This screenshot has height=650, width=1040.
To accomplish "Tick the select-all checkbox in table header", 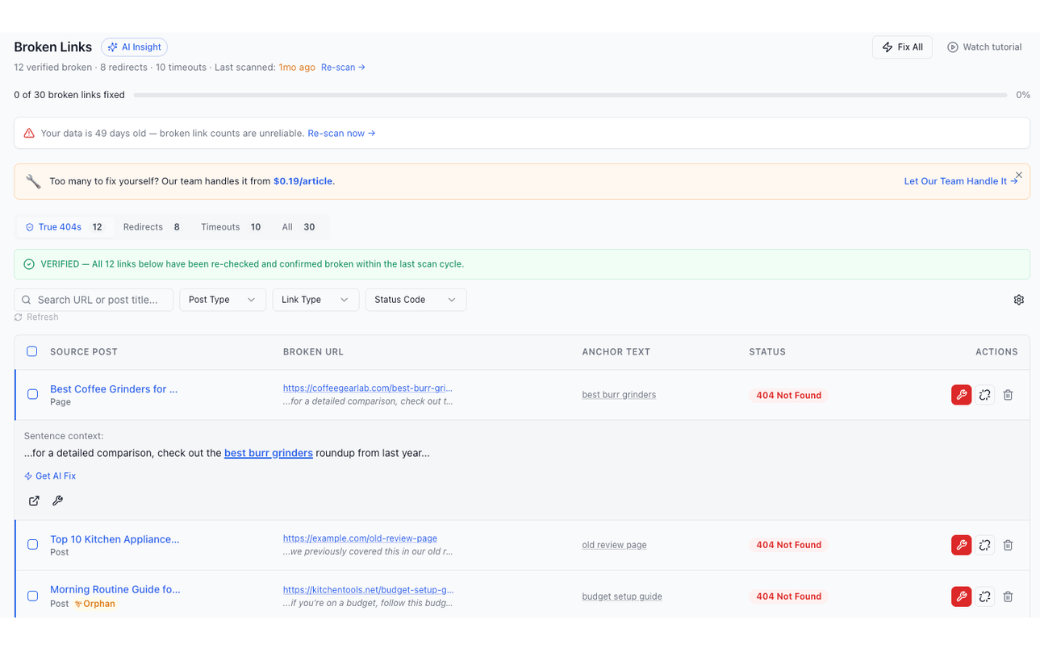I will [x=32, y=352].
